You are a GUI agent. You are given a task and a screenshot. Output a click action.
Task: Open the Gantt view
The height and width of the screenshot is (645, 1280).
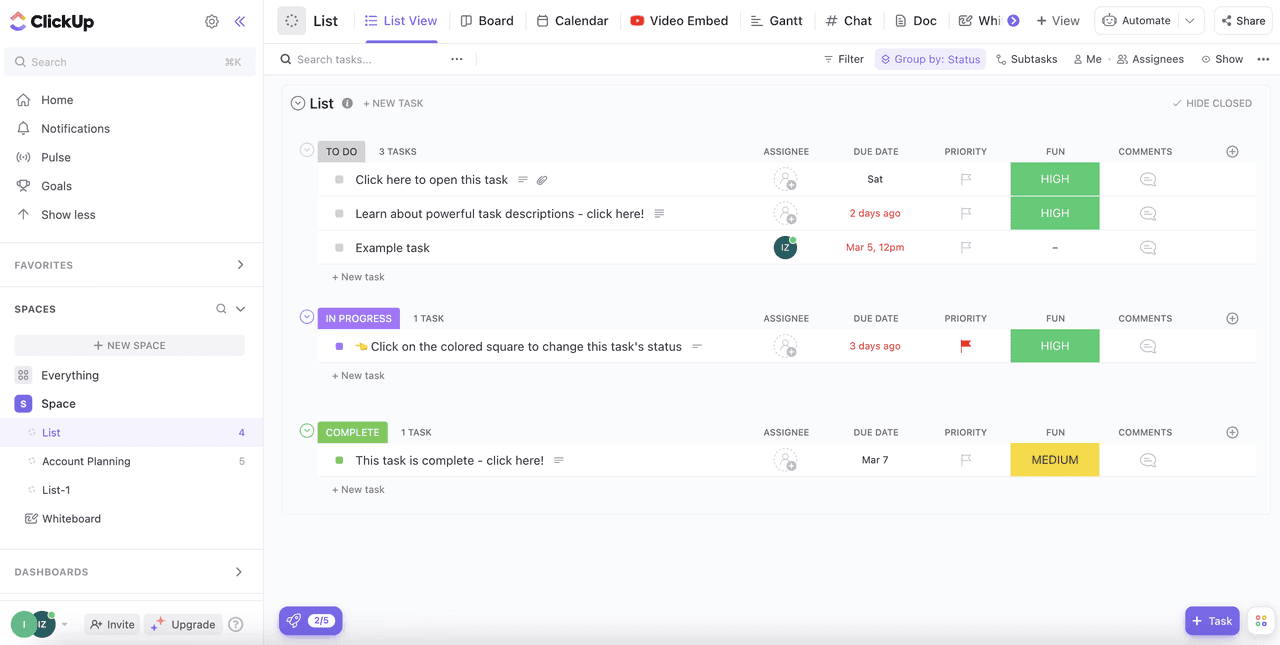click(777, 20)
